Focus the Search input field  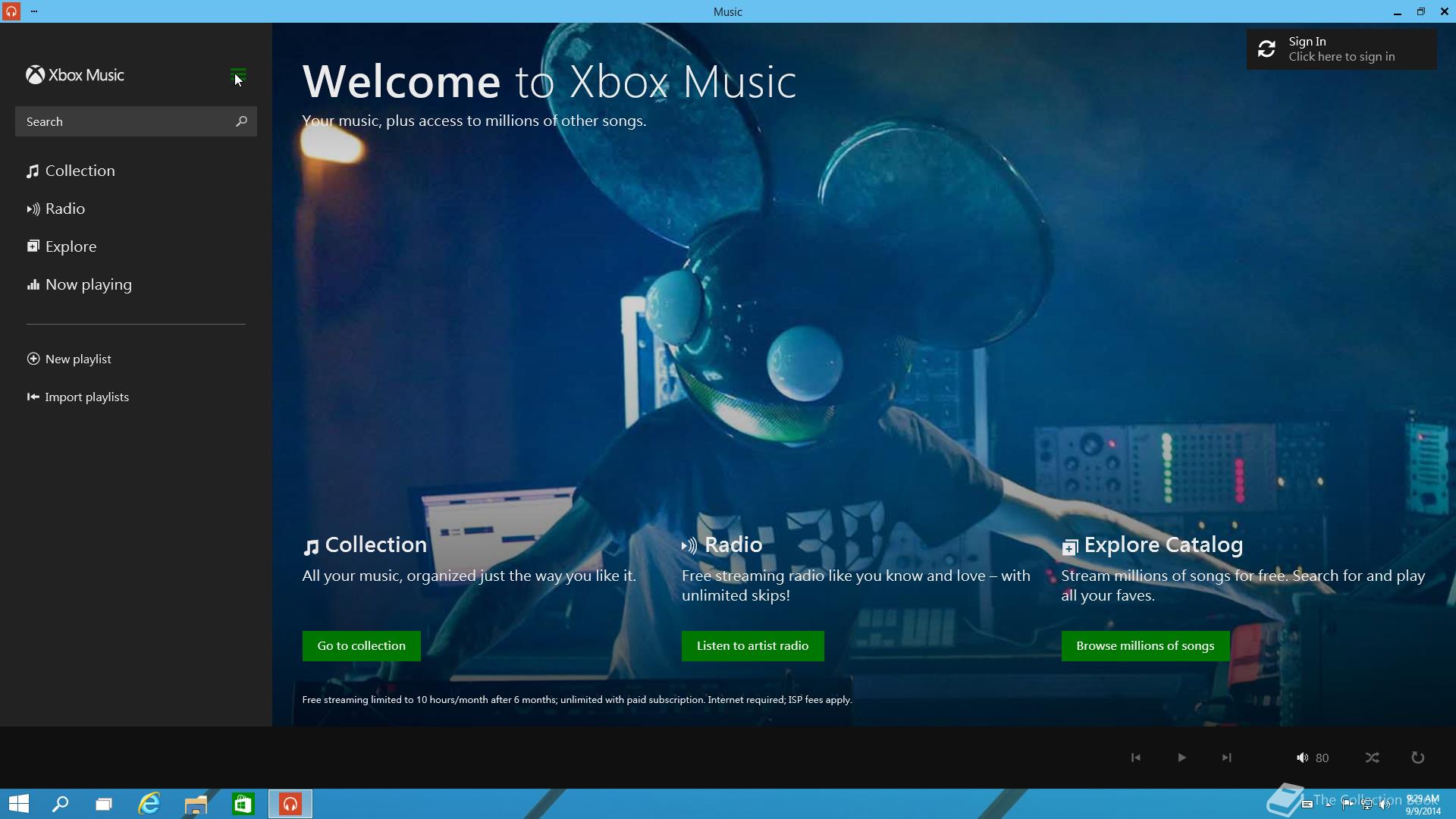[136, 121]
